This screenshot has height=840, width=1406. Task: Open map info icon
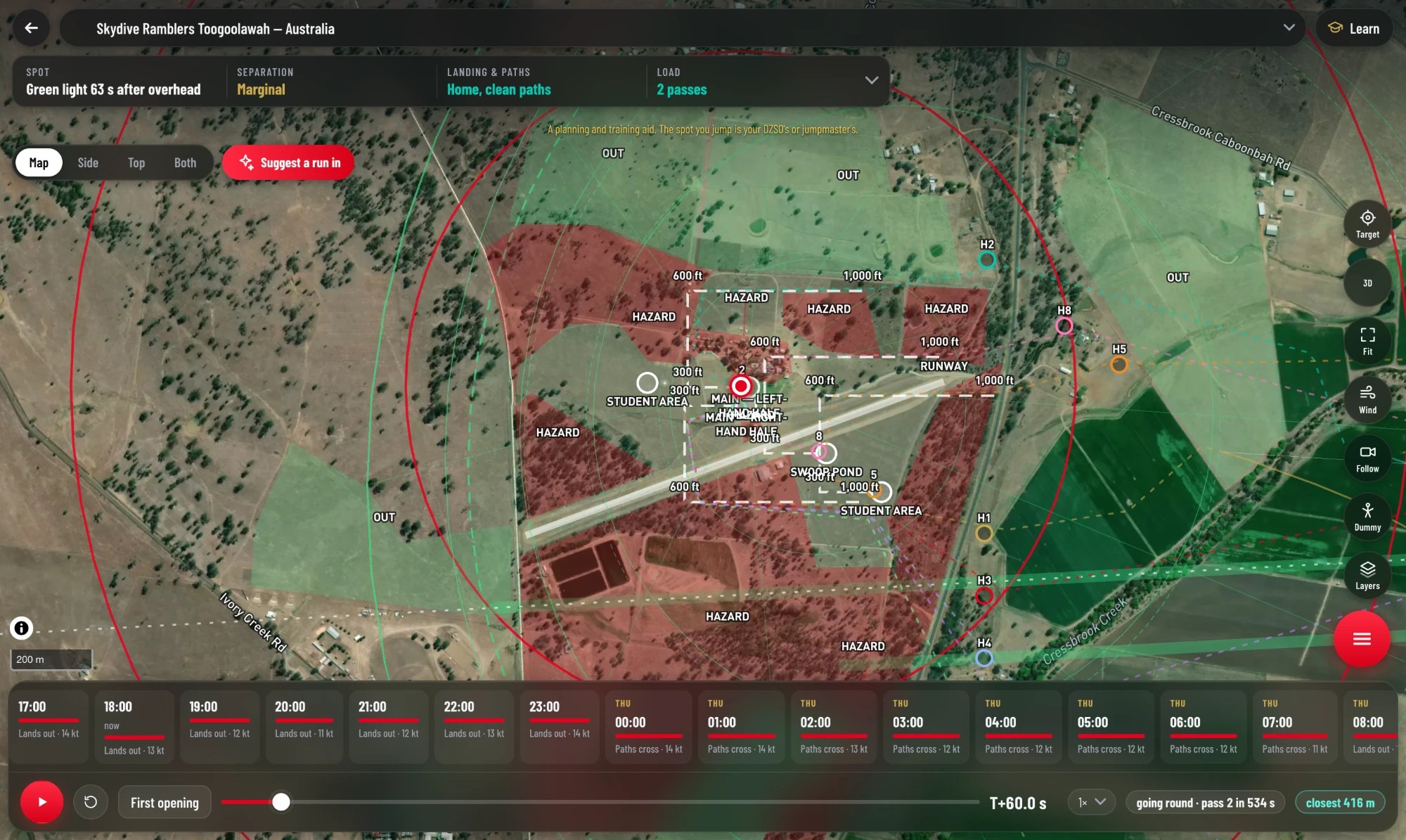click(22, 628)
